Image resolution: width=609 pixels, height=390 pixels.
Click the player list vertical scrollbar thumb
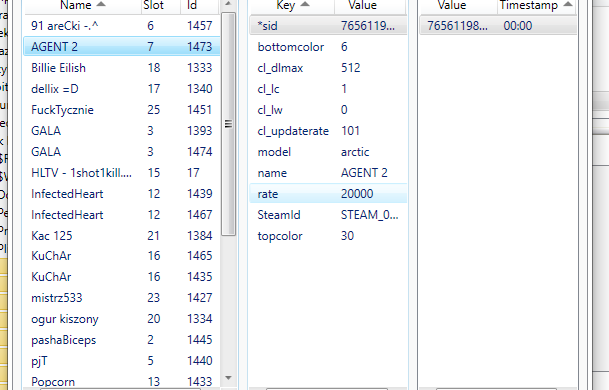pyautogui.click(x=228, y=124)
